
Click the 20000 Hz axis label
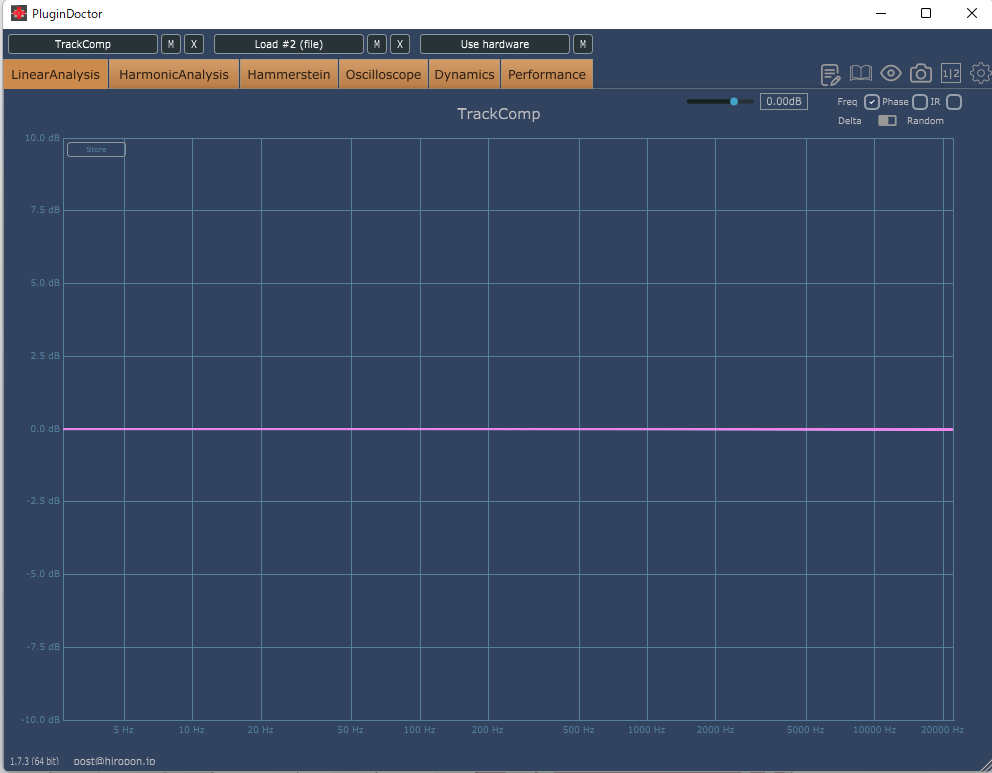point(942,730)
